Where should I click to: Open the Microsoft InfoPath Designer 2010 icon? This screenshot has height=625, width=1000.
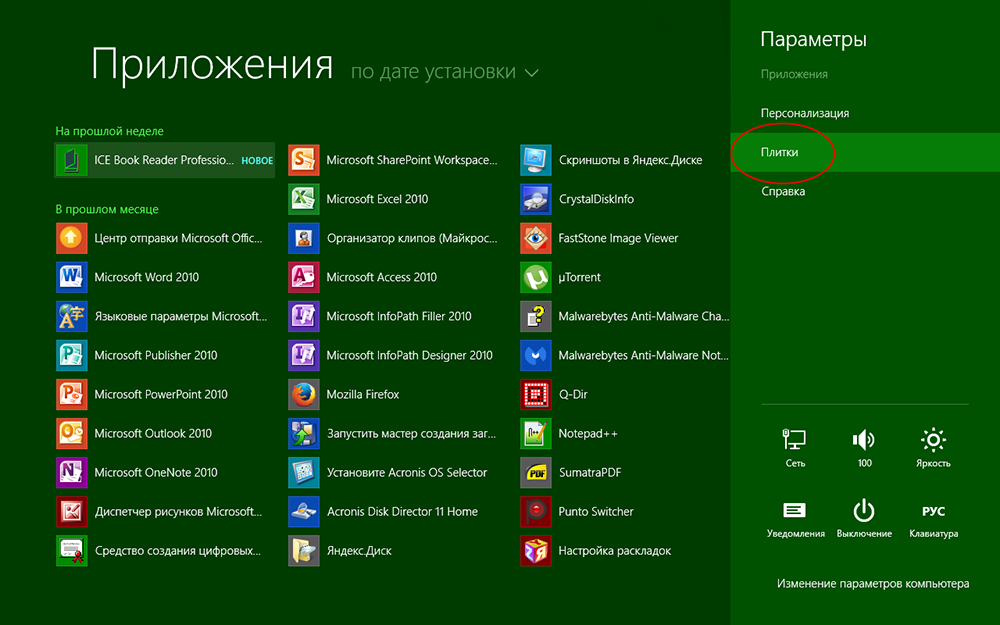point(304,355)
